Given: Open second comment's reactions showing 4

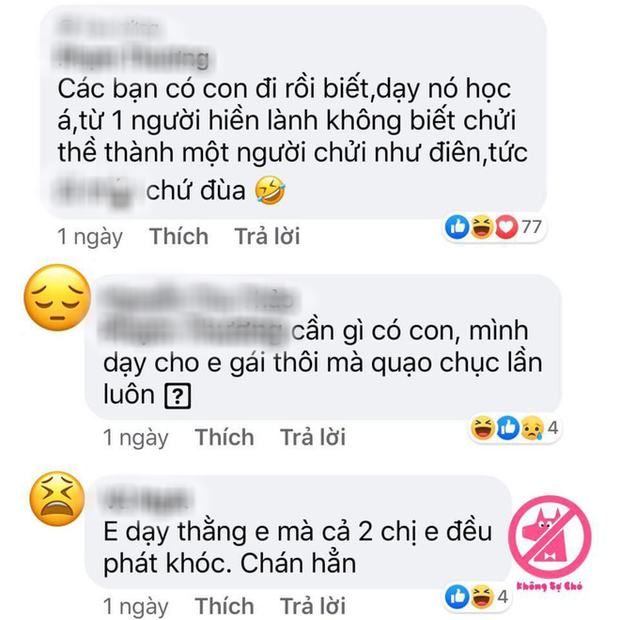Looking at the screenshot, I should pyautogui.click(x=515, y=428).
